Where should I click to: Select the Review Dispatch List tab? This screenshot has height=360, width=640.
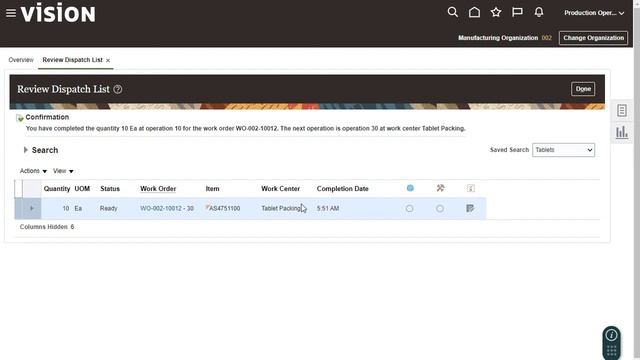point(72,60)
